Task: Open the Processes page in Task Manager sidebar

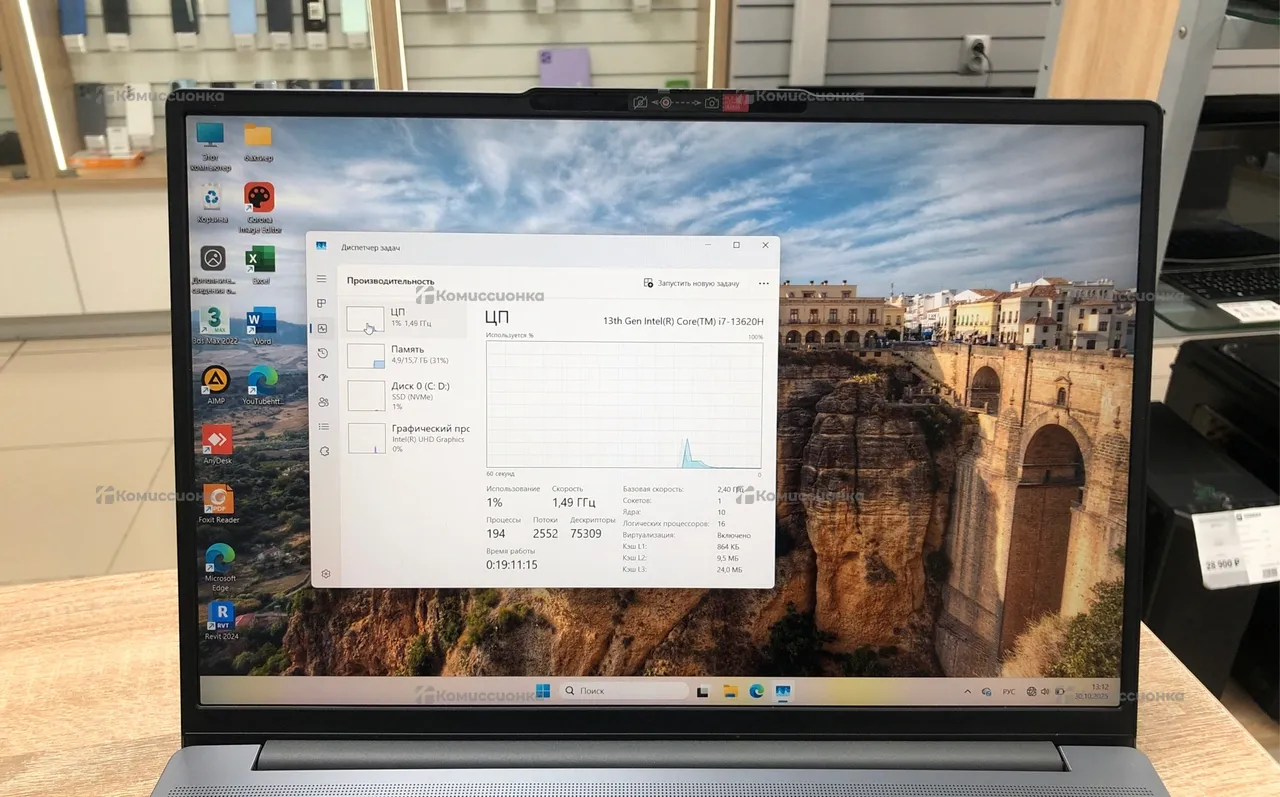Action: click(321, 303)
